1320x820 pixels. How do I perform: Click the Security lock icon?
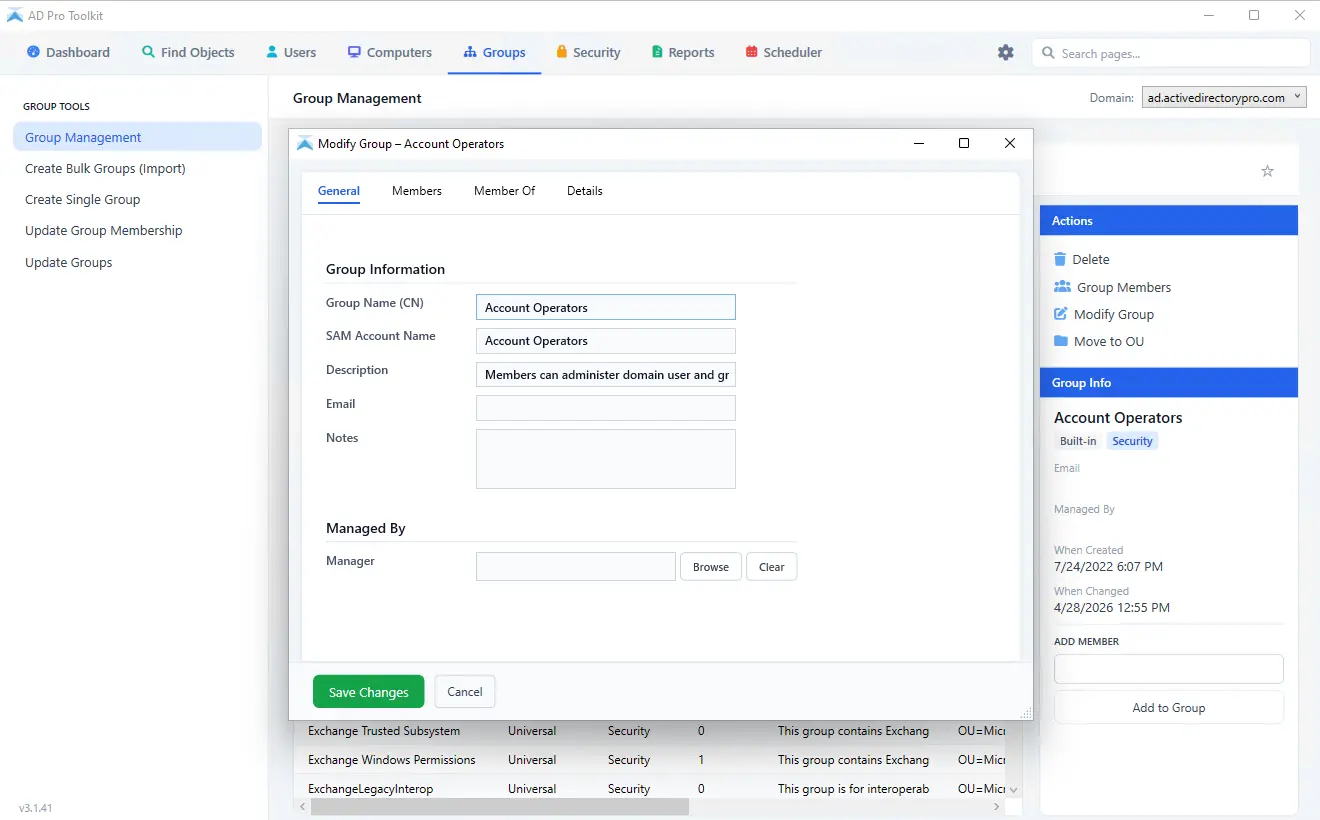click(562, 52)
